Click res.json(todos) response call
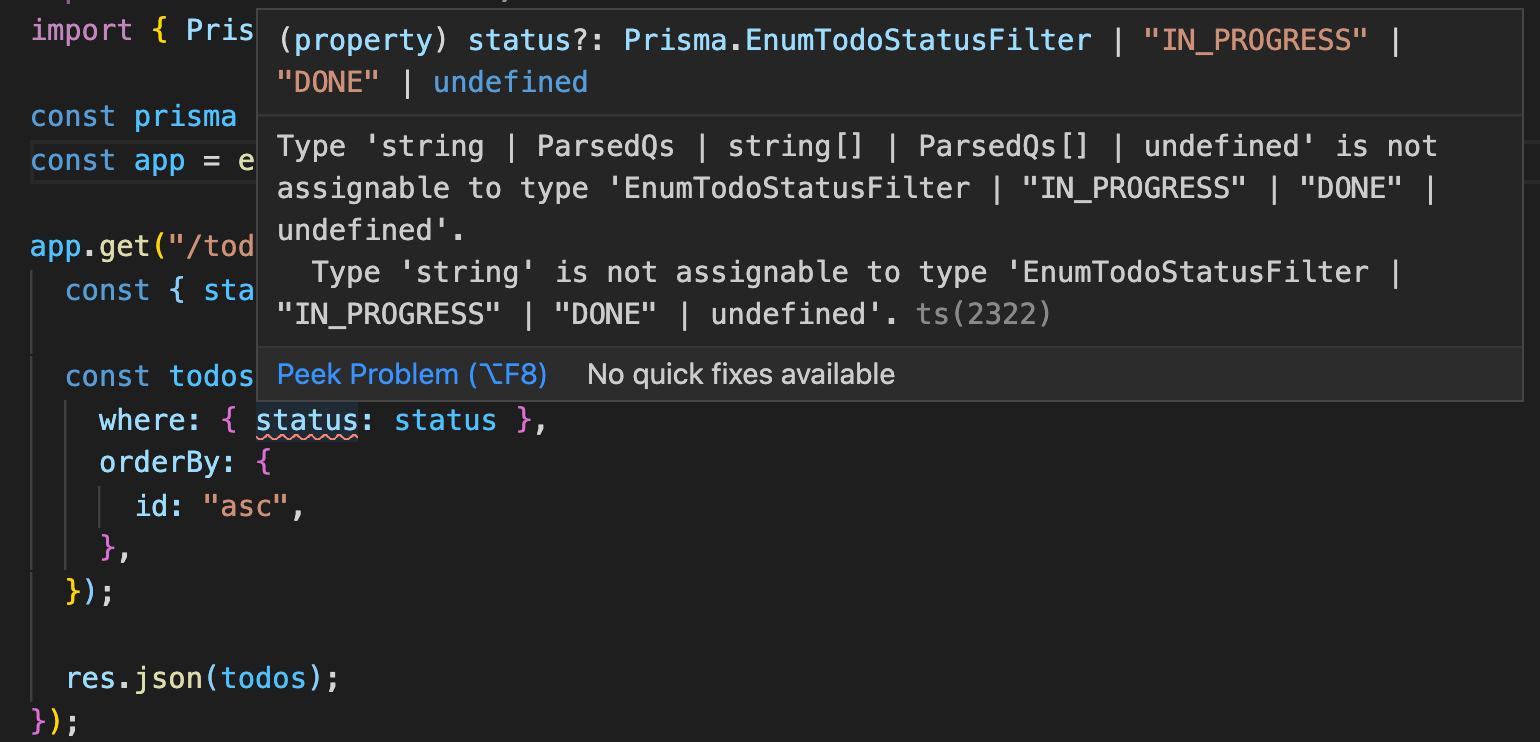 coord(200,678)
